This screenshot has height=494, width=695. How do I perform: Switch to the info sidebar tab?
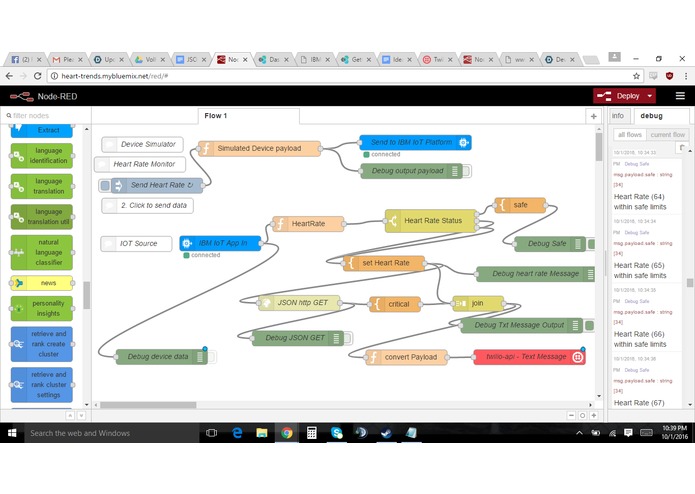point(618,116)
